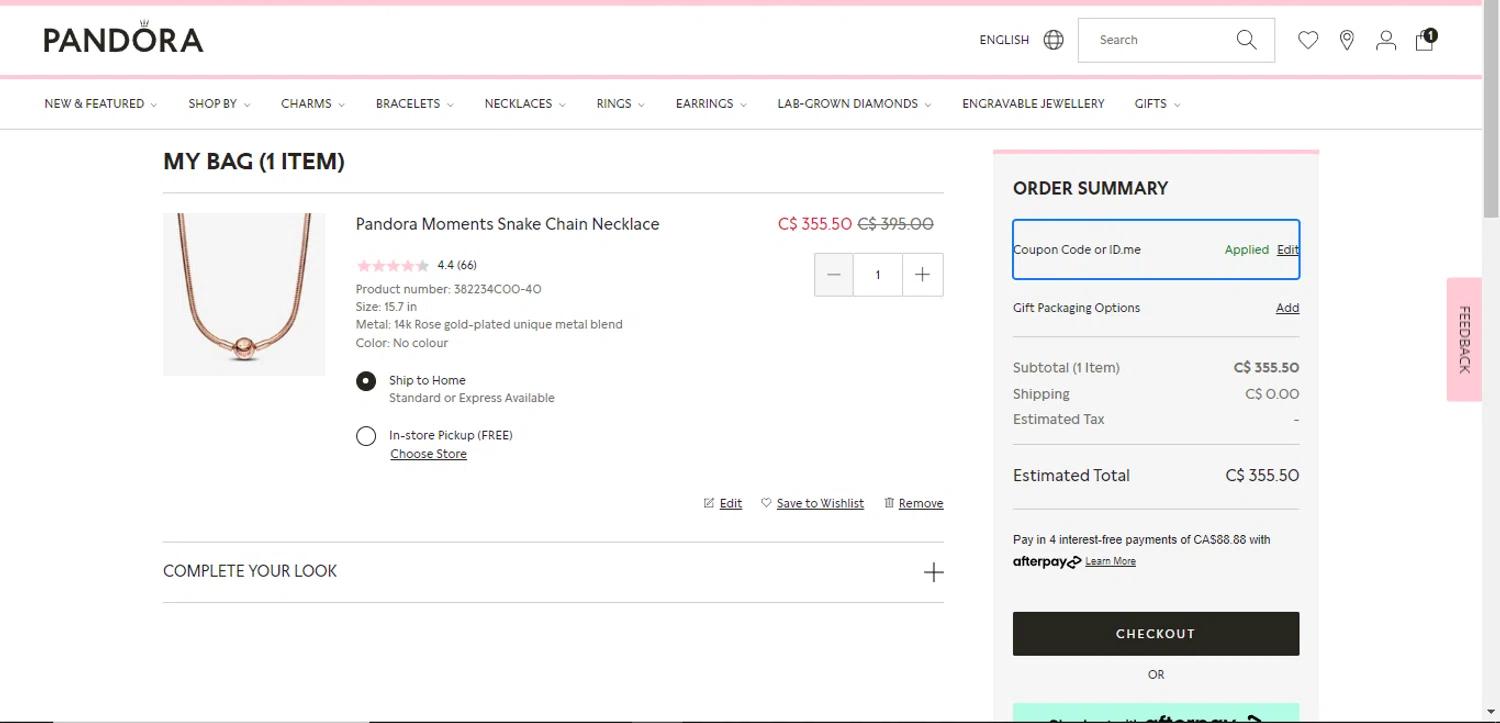
Task: Open Earrings menu
Action: (710, 104)
